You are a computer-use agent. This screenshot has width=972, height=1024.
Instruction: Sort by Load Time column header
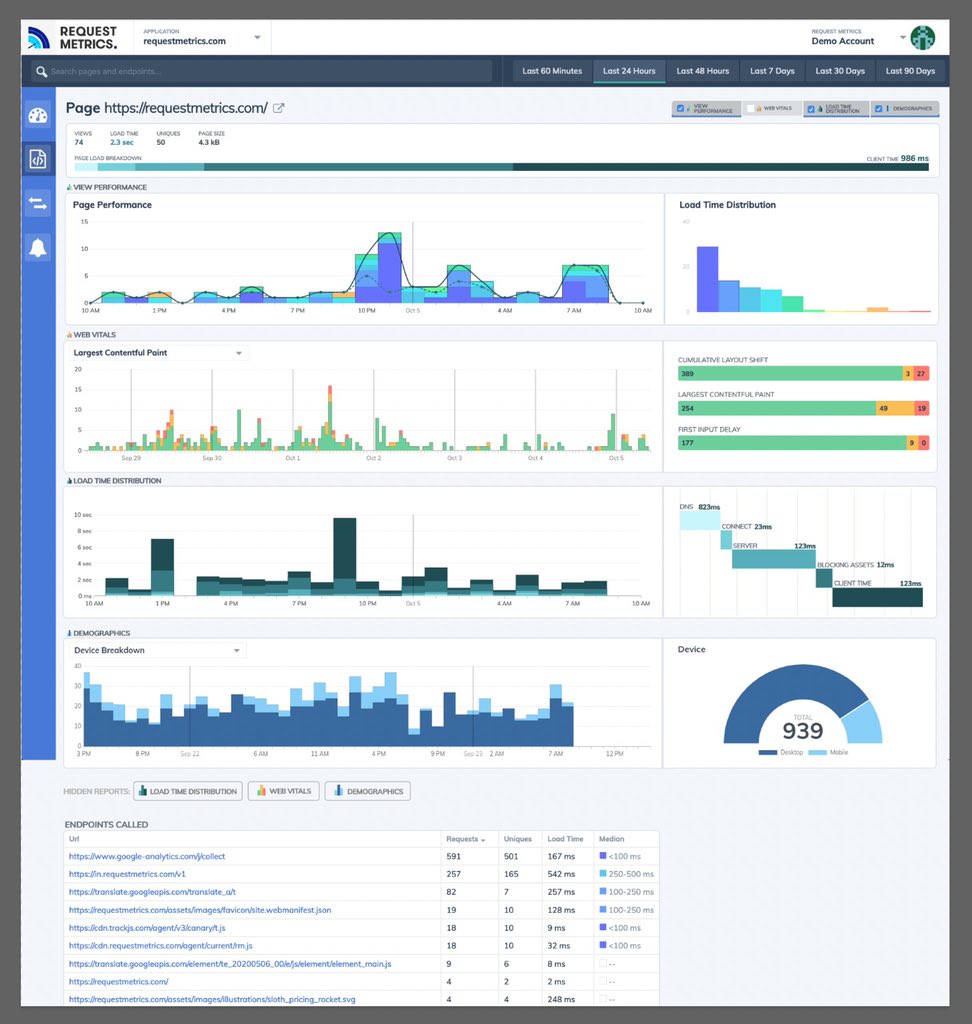(565, 839)
